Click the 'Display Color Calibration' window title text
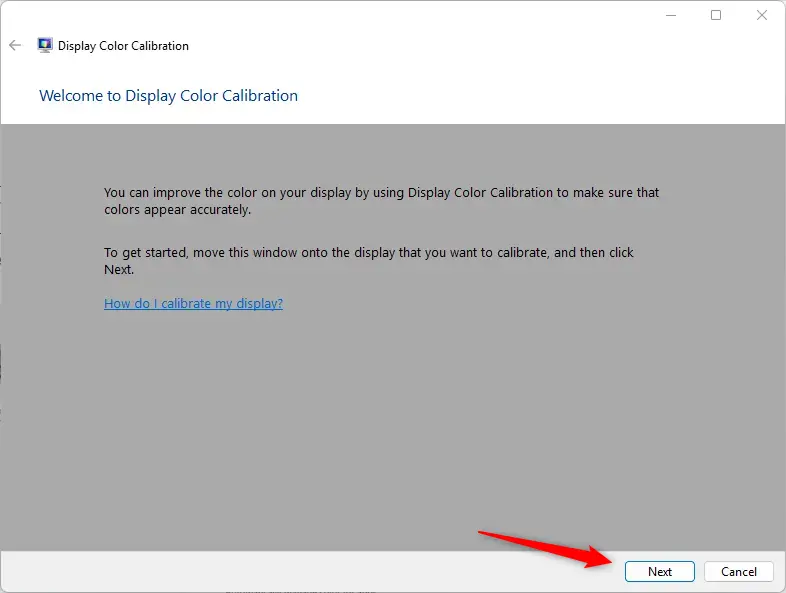 pos(123,46)
